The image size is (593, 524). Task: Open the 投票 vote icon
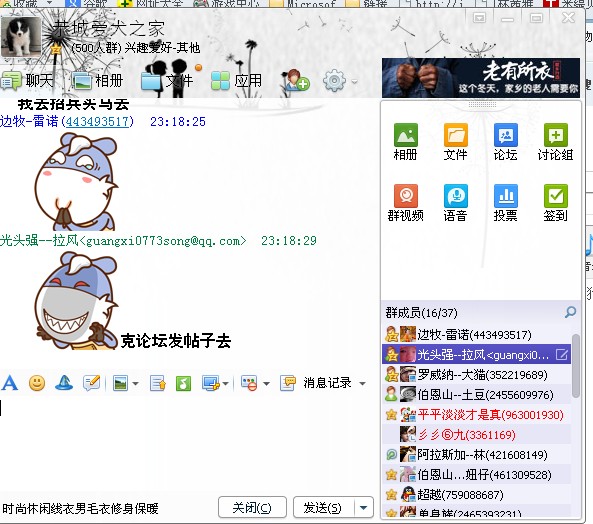click(x=506, y=196)
